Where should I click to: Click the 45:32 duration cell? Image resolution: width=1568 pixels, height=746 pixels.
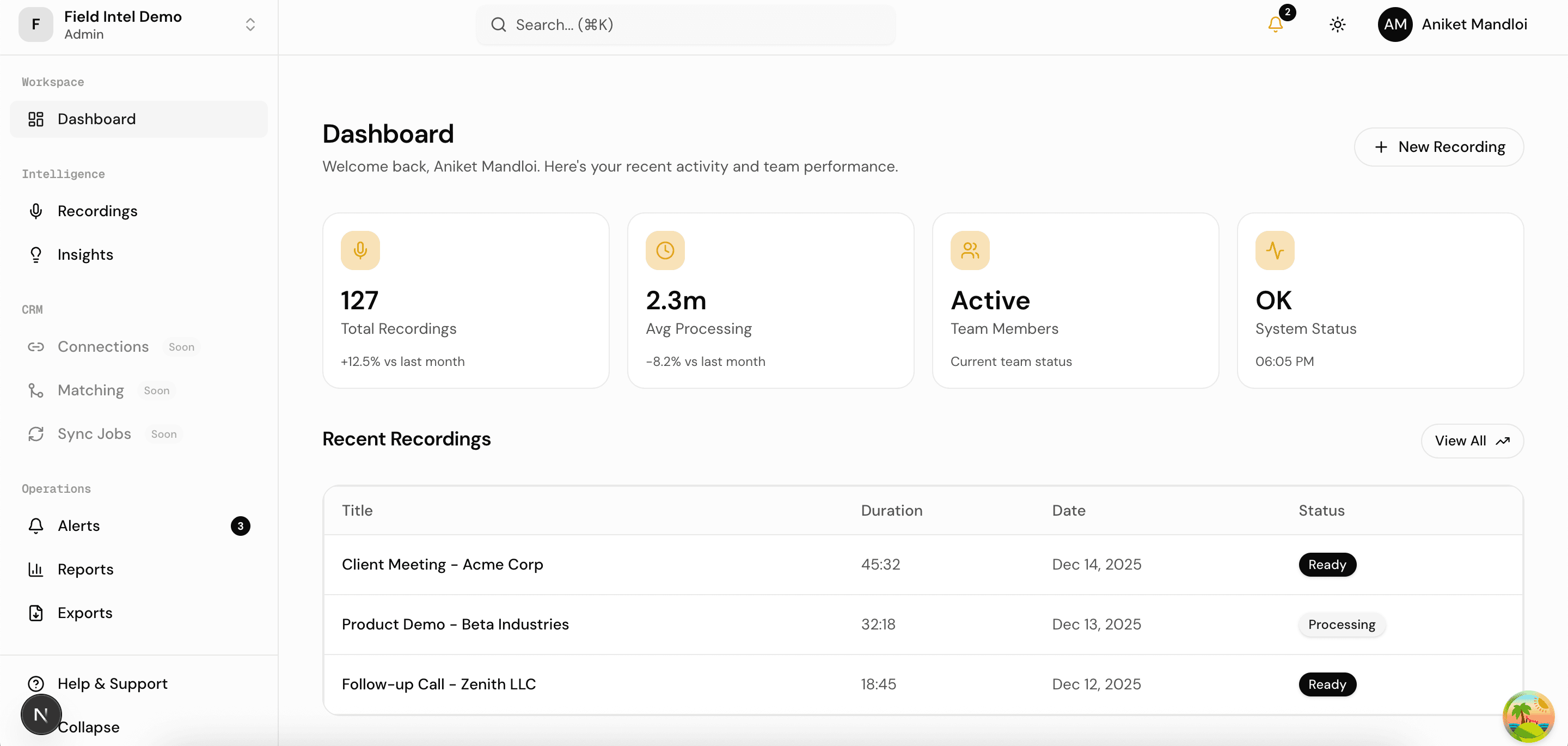point(880,565)
